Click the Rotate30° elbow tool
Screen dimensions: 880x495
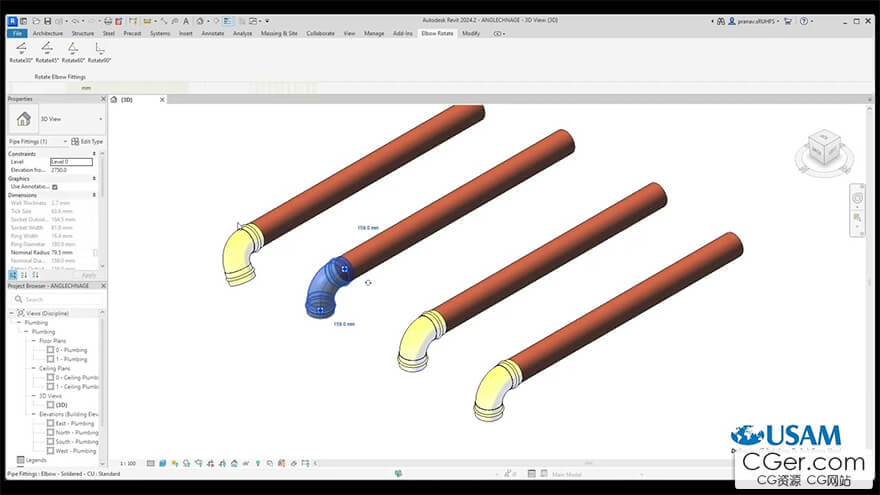pos(21,51)
